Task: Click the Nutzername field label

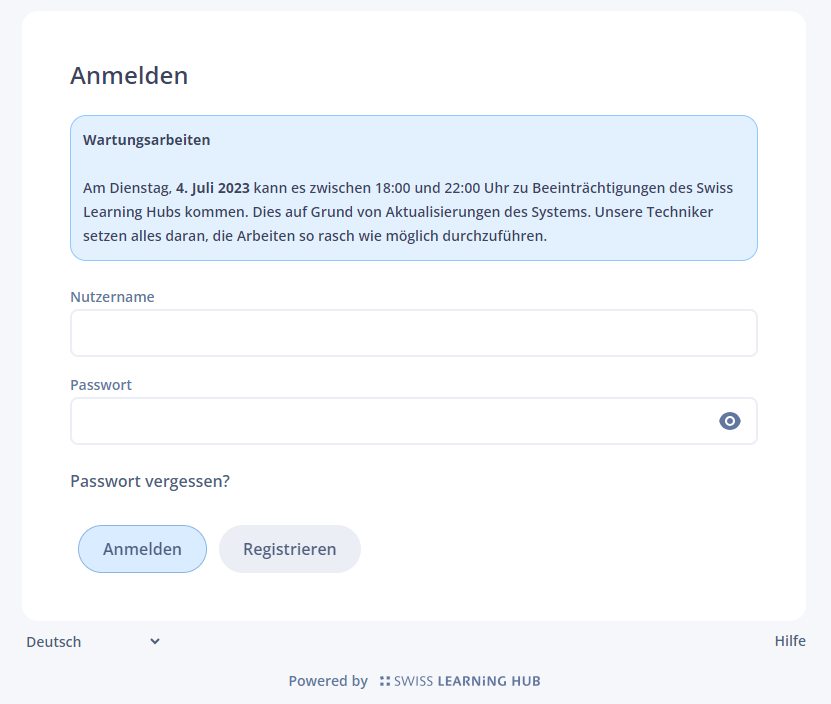Action: (x=112, y=297)
